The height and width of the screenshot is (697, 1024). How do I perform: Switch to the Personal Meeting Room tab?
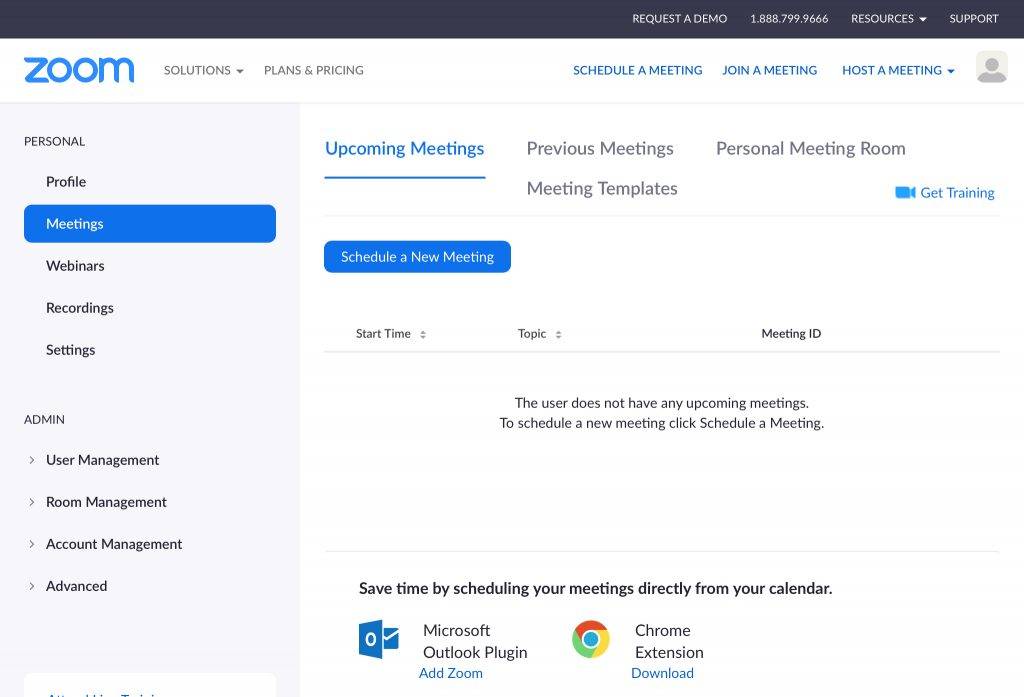tap(810, 148)
